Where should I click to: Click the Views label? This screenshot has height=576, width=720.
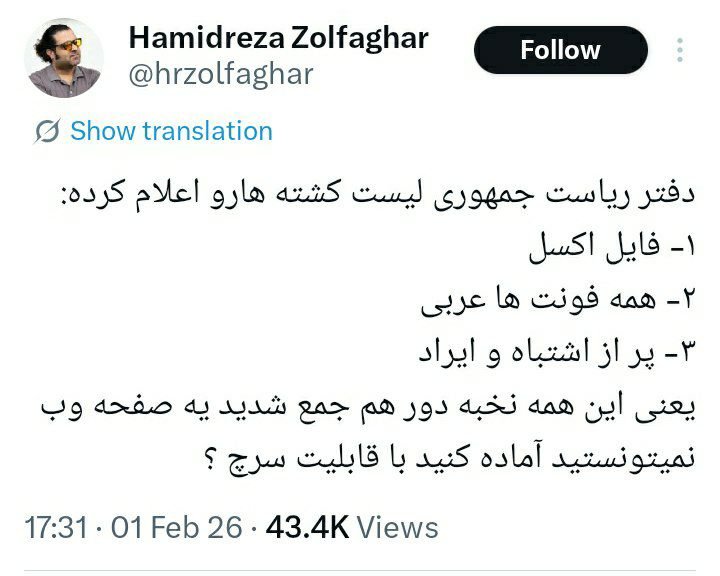point(398,527)
